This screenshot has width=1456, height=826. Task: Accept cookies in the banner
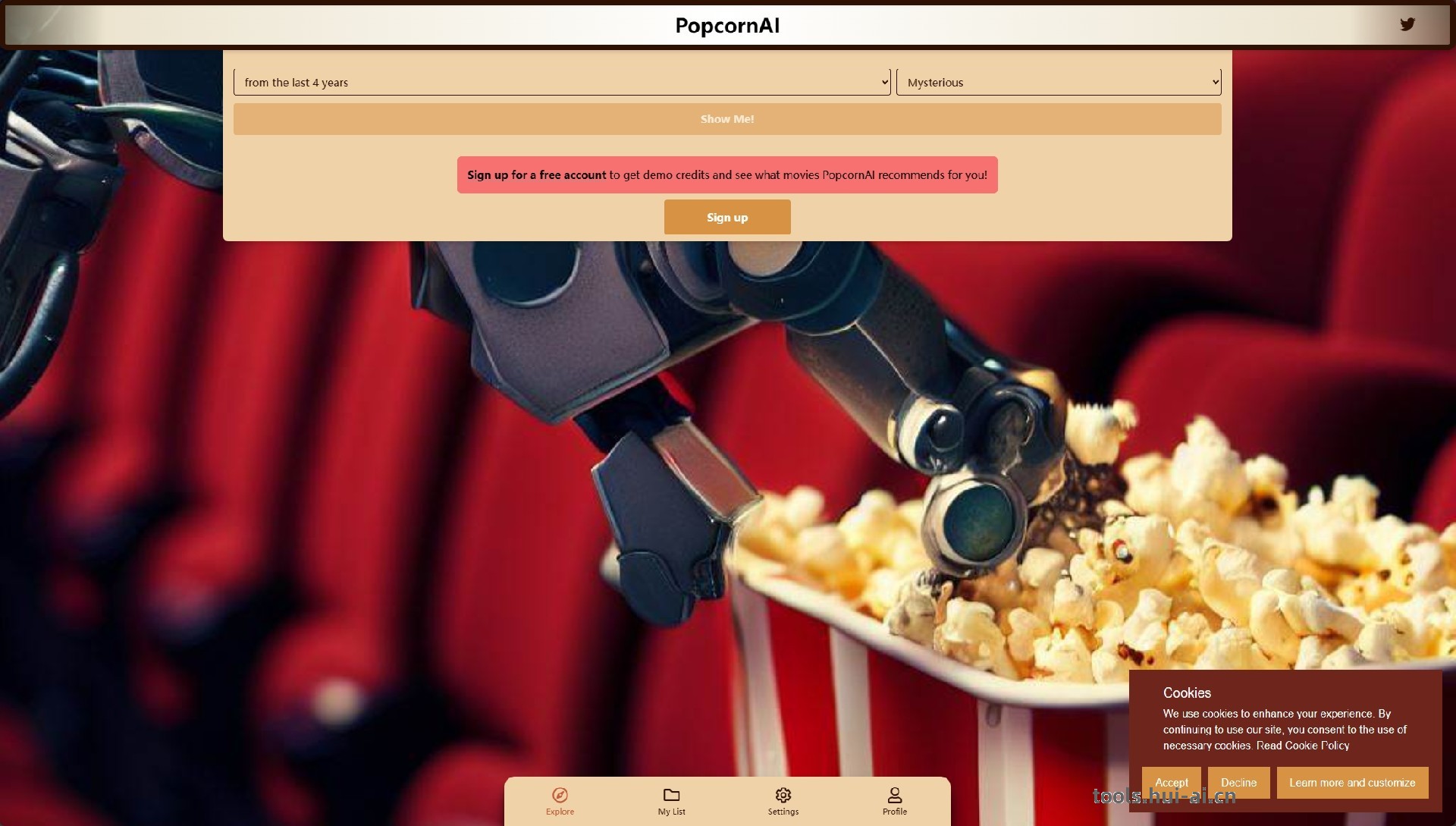click(1171, 782)
